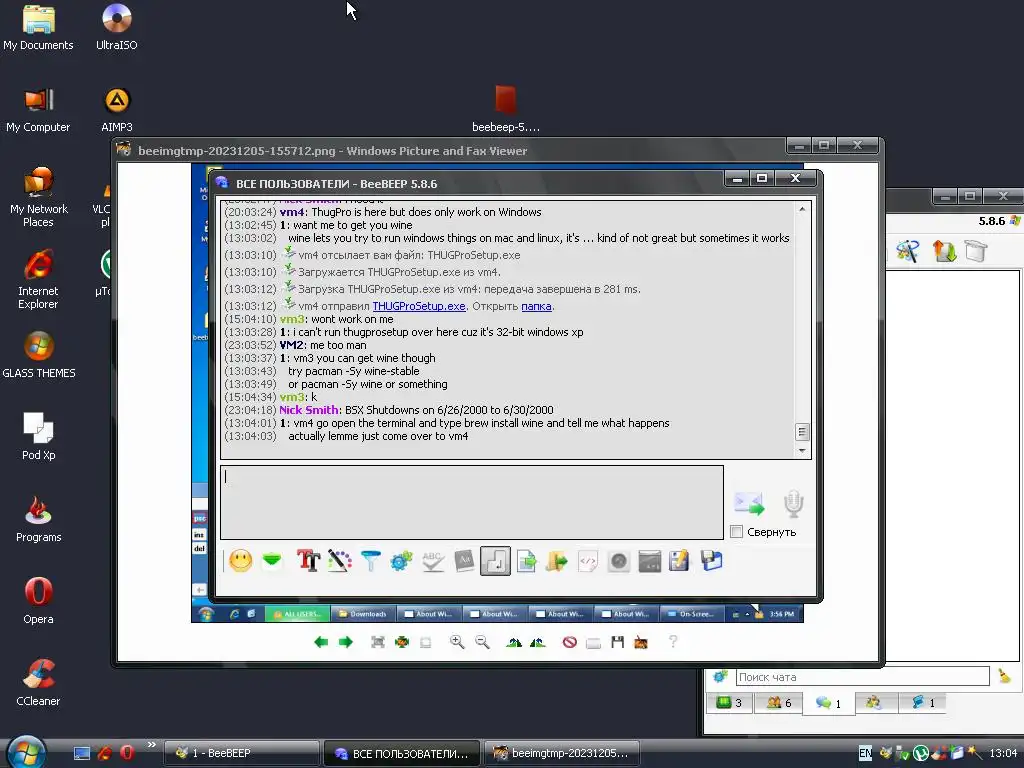This screenshot has width=1024, height=768.
Task: Choose text color with the pencil palette icon
Action: [x=340, y=560]
